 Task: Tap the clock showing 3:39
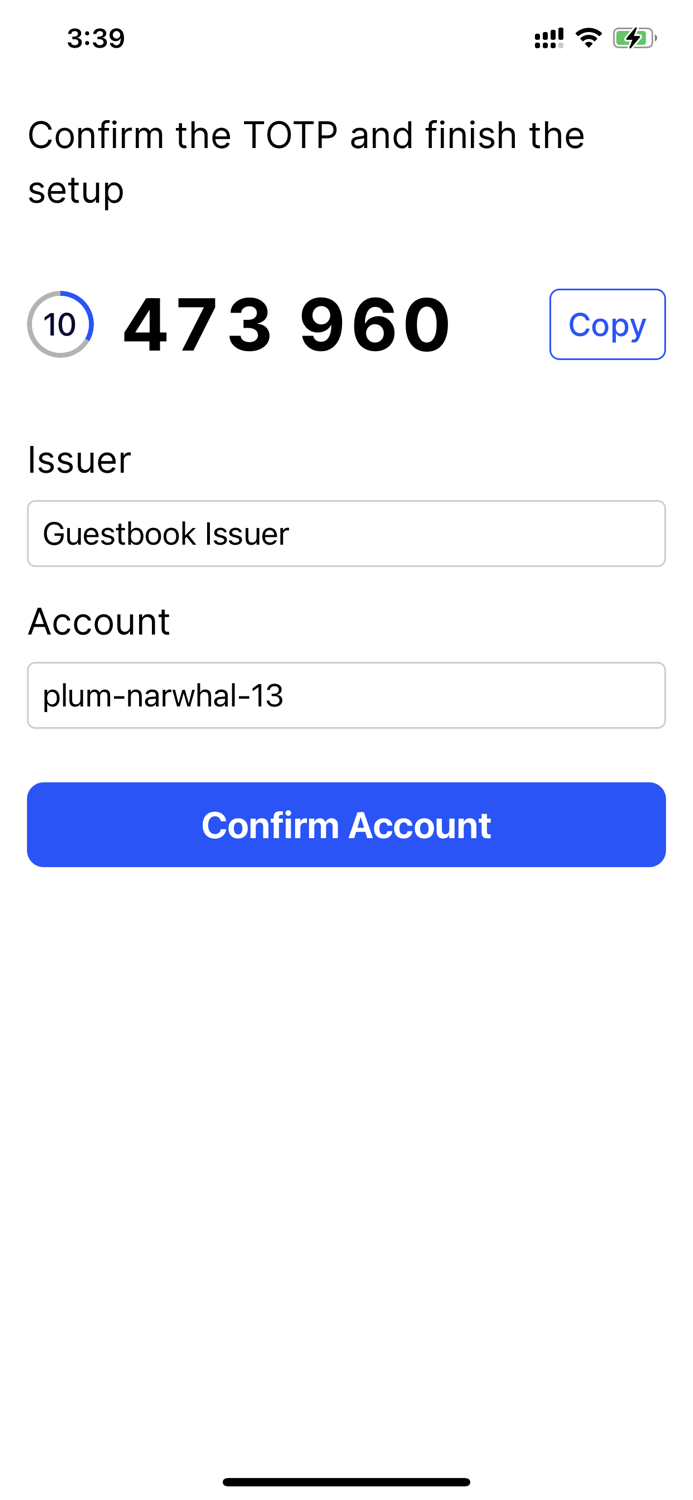click(x=96, y=37)
